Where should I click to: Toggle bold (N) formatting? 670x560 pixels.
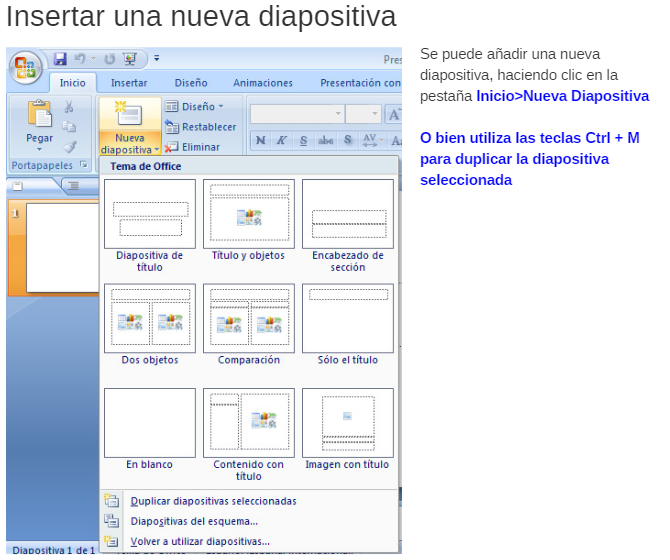[260, 140]
